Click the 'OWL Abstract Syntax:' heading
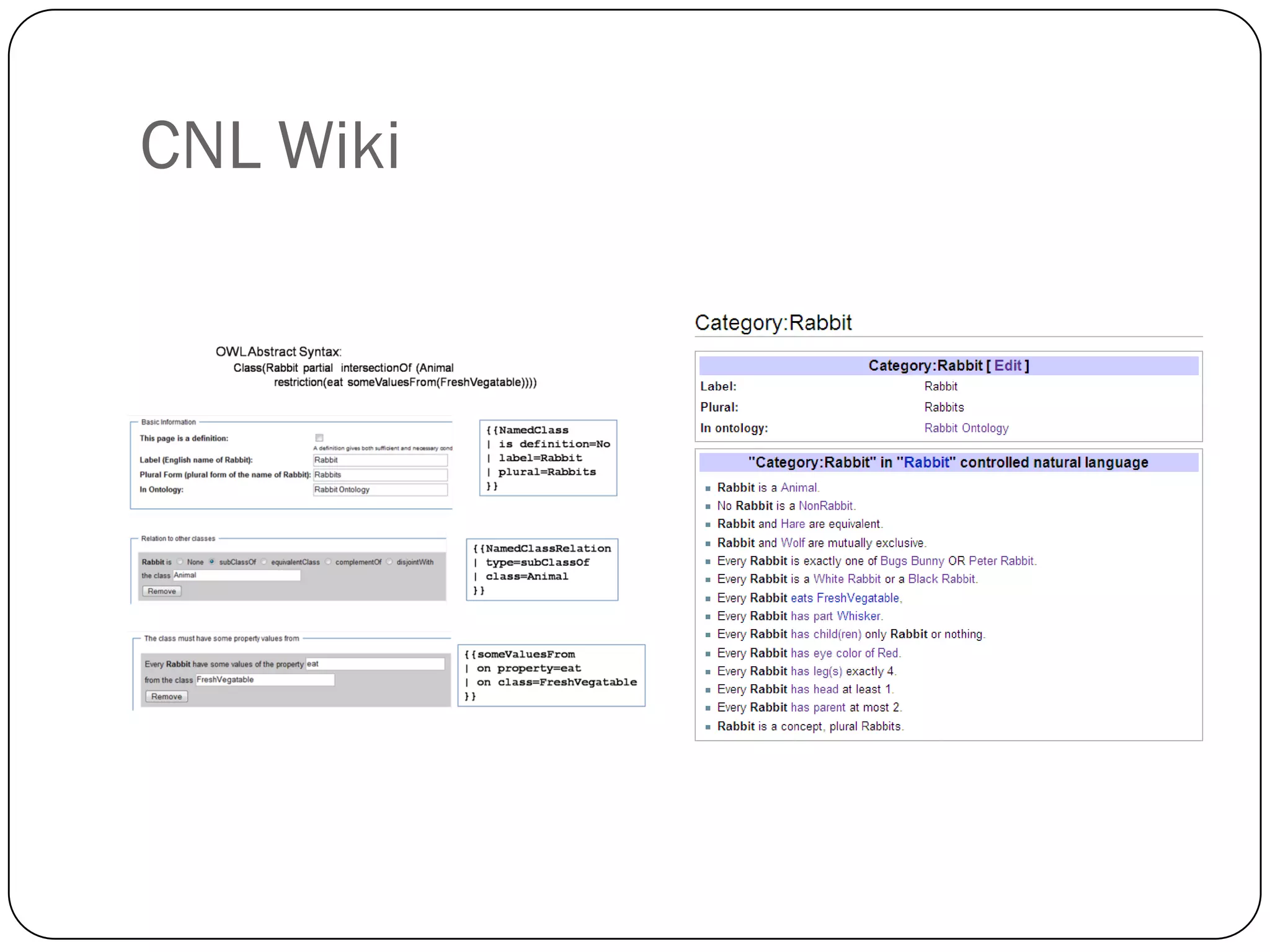This screenshot has height=952, width=1270. pos(278,352)
